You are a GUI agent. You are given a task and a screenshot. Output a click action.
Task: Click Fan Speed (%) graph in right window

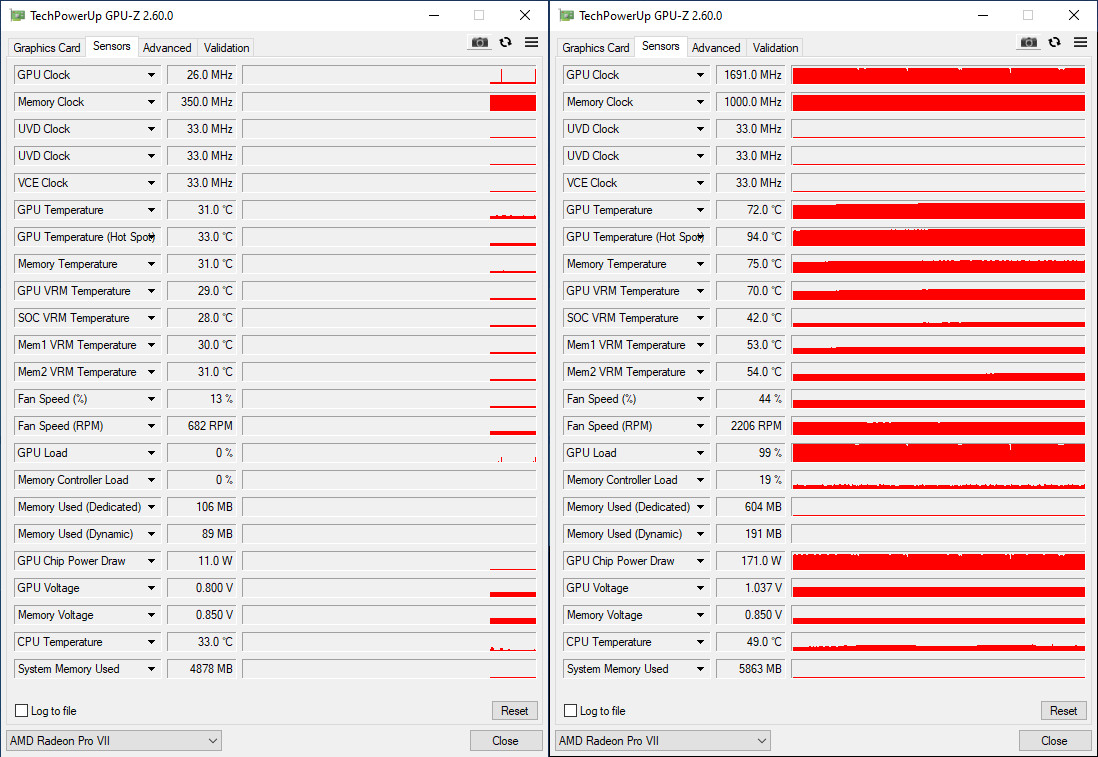coord(938,399)
